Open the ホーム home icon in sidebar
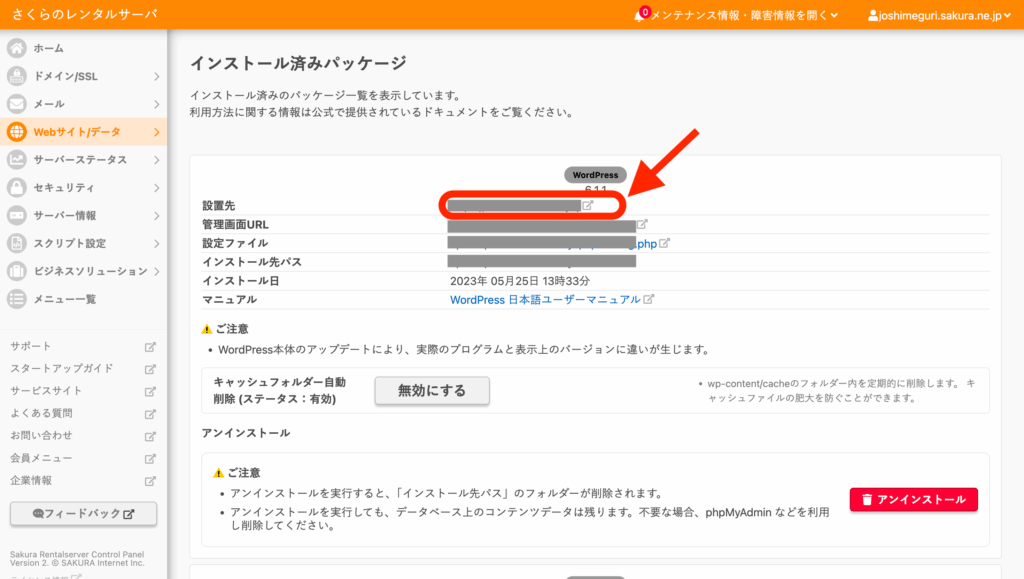The width and height of the screenshot is (1024, 579). pyautogui.click(x=17, y=48)
